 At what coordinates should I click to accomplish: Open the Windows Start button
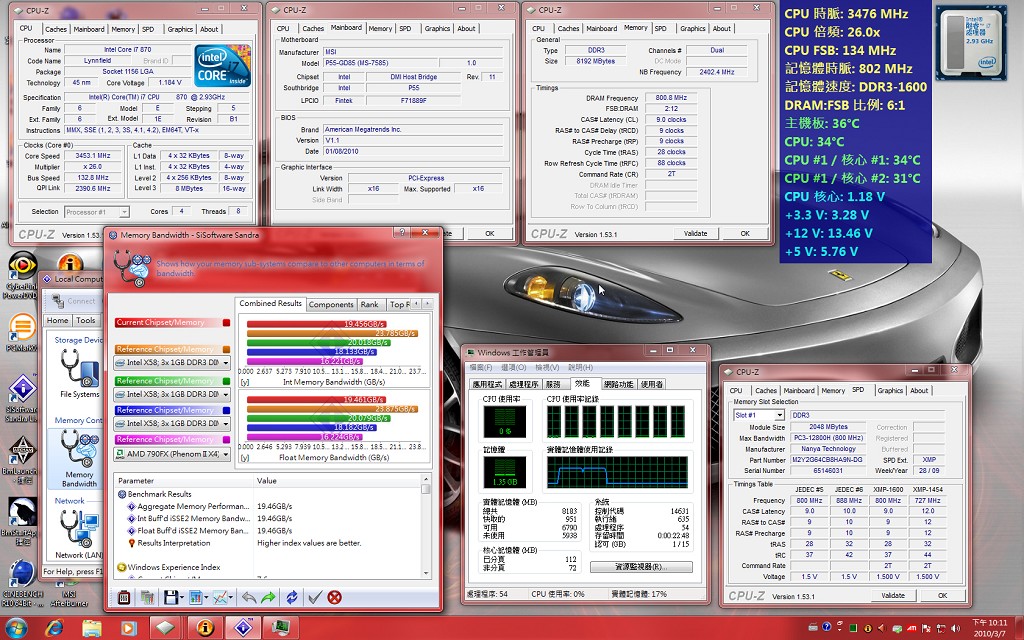pyautogui.click(x=15, y=628)
